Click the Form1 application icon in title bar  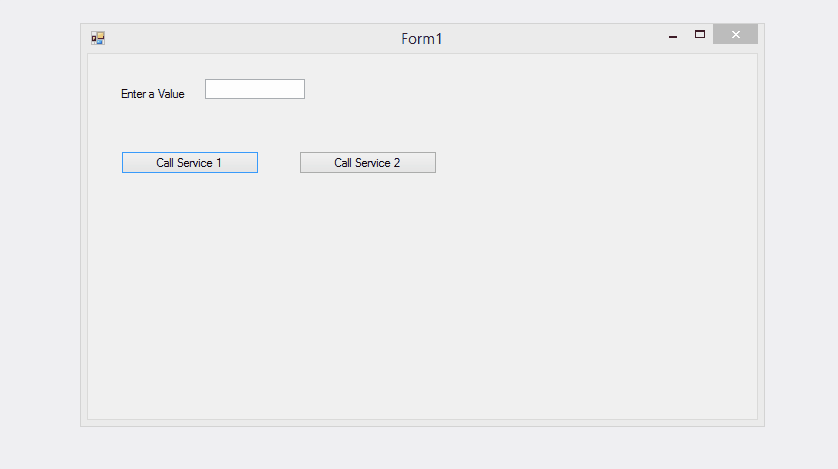(98, 38)
